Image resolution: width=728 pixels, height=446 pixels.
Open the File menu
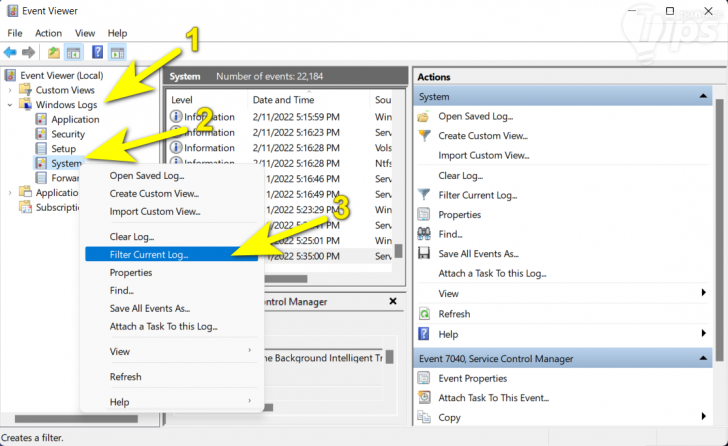(x=14, y=33)
